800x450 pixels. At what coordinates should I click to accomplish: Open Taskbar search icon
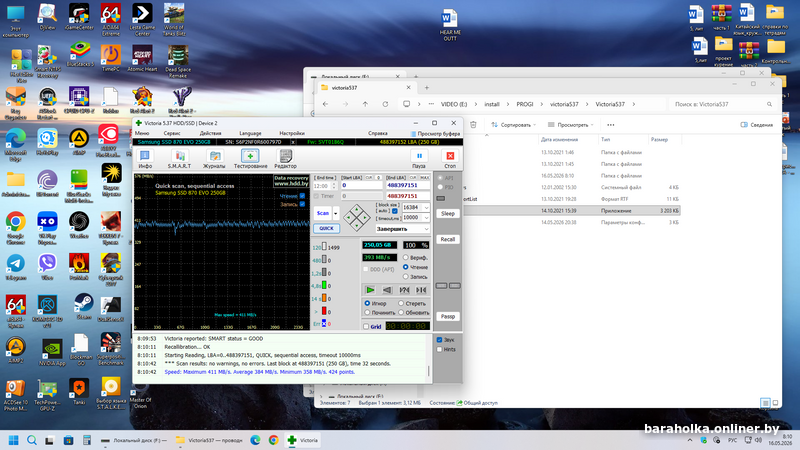[32, 440]
